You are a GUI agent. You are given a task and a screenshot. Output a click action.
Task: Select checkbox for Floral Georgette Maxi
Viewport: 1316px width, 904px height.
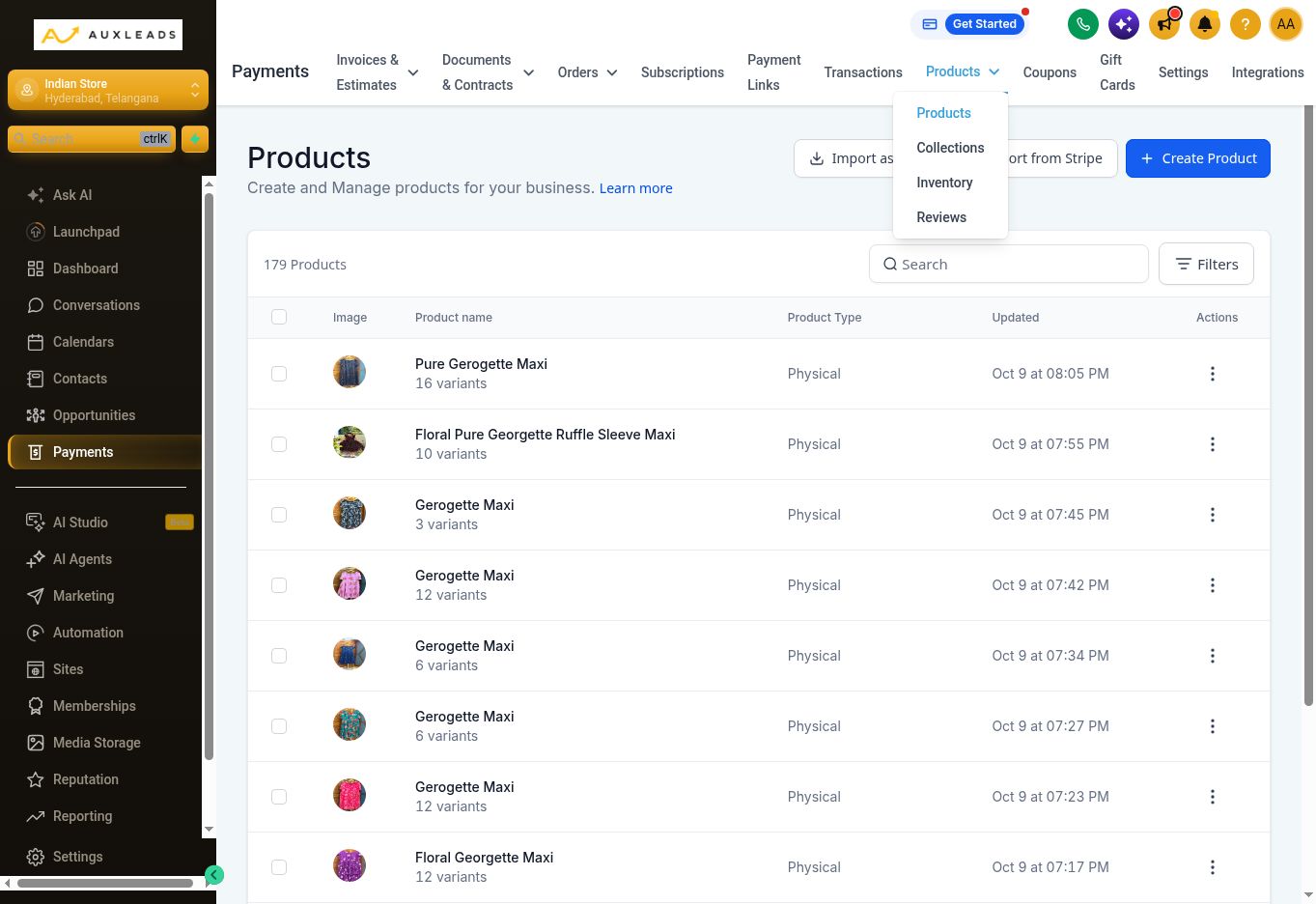[x=279, y=867]
